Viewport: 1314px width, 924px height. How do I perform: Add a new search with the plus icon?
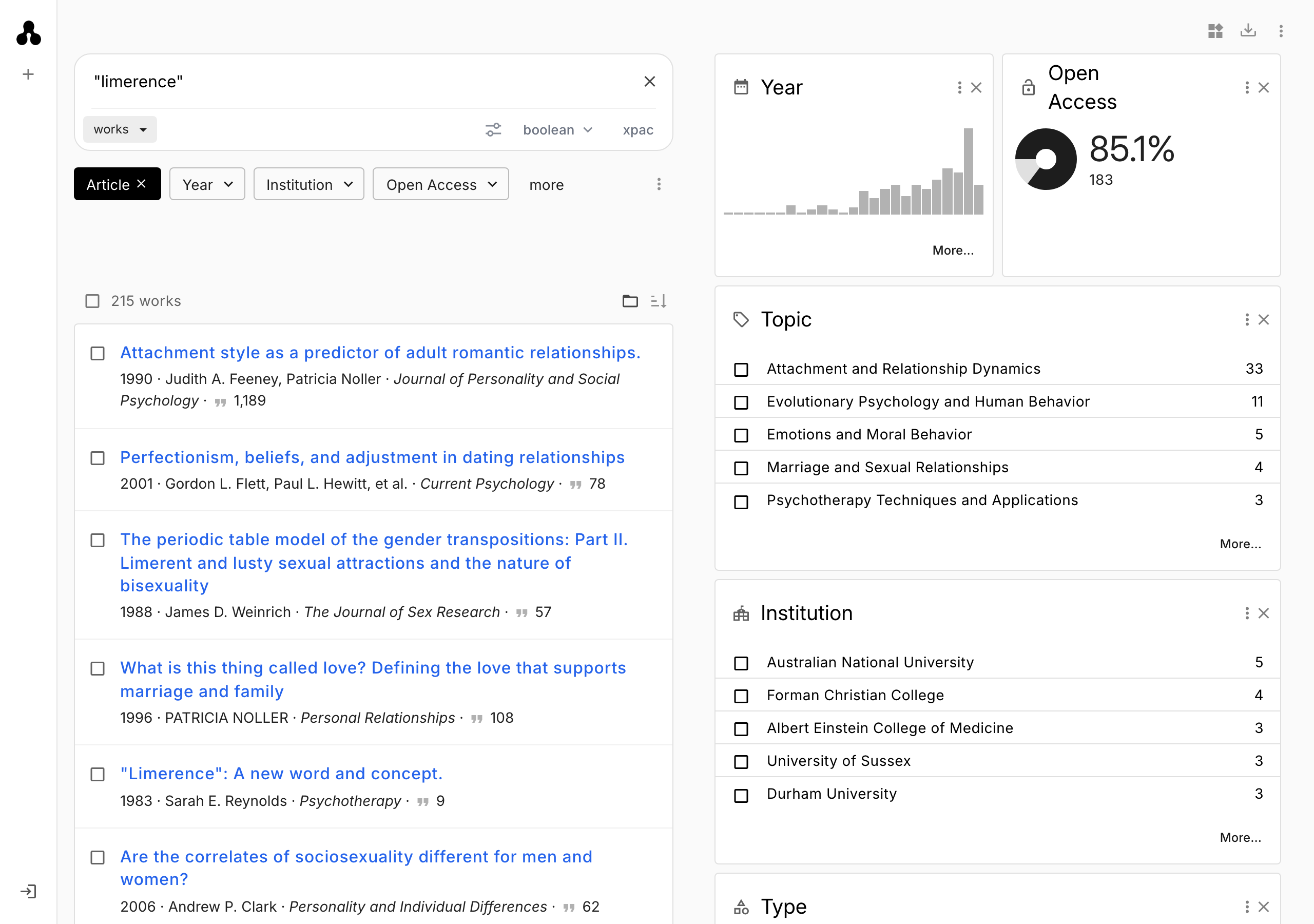point(28,74)
